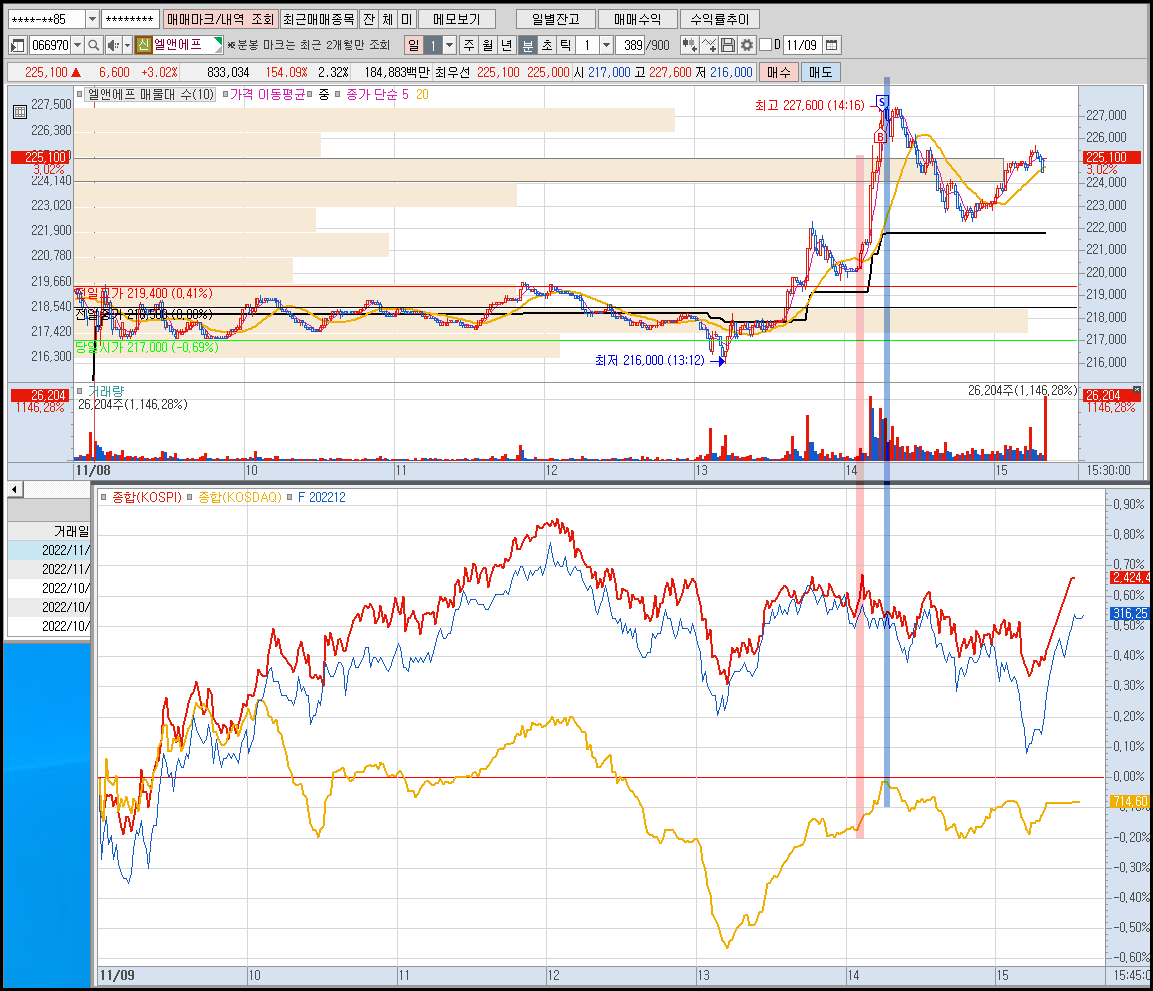Open 메모보기 memo view
This screenshot has width=1153, height=991.
click(457, 19)
